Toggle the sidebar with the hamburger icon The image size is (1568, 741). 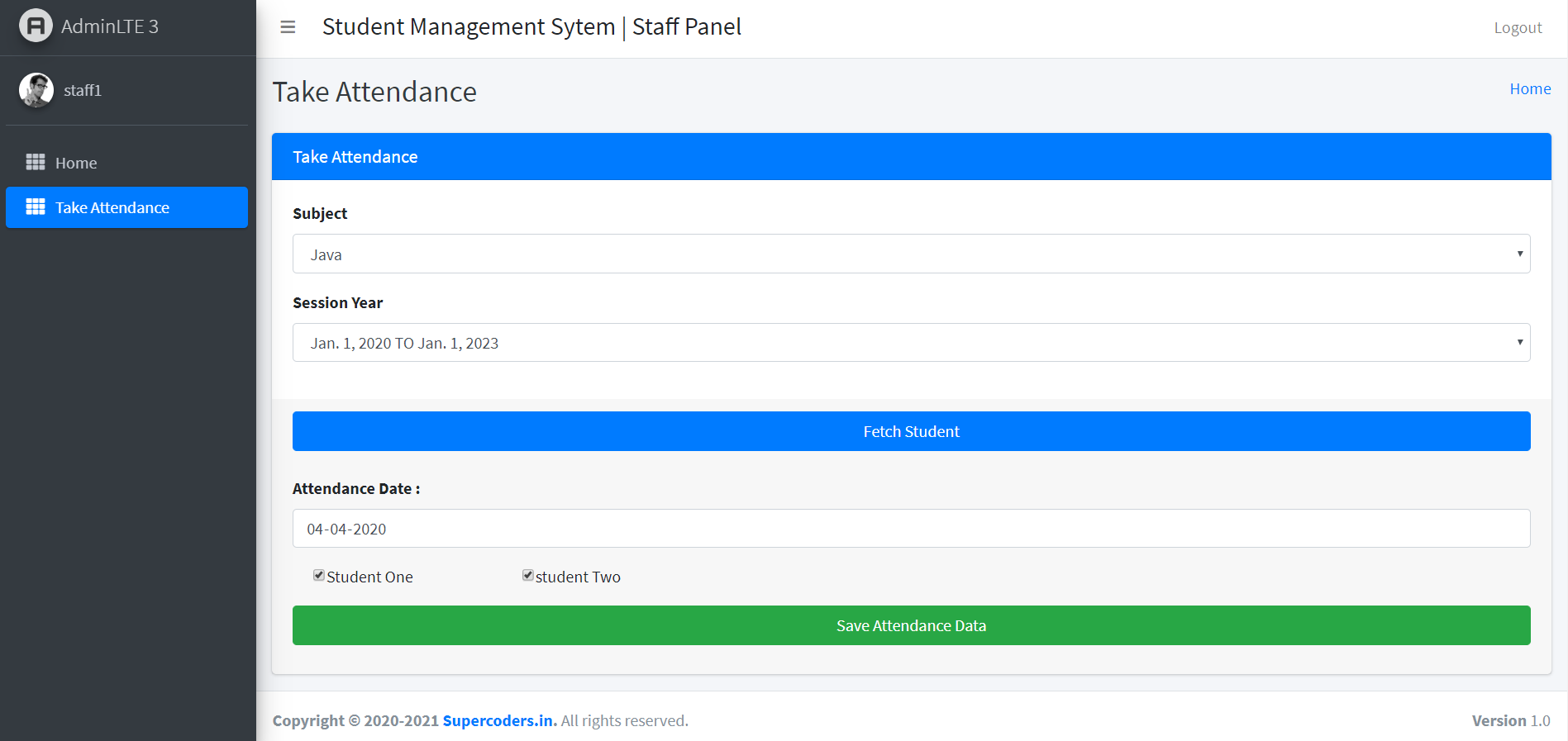click(x=288, y=27)
